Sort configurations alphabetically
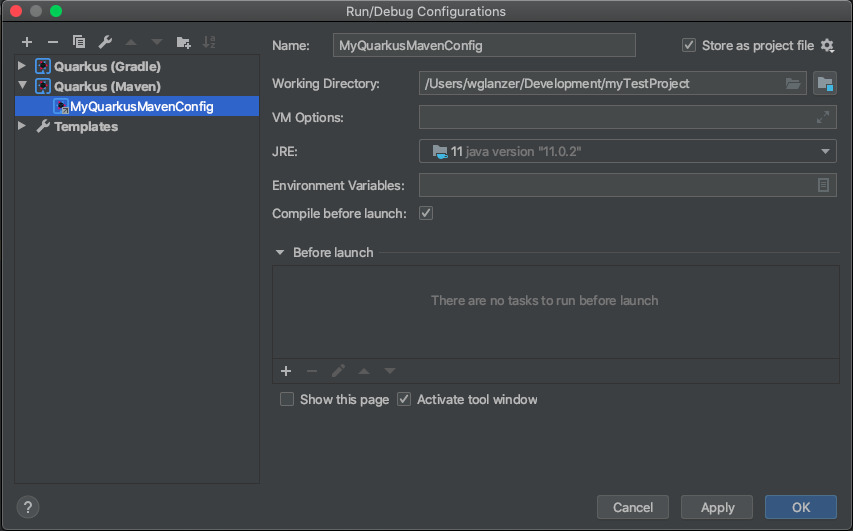This screenshot has height=531, width=853. [x=209, y=42]
